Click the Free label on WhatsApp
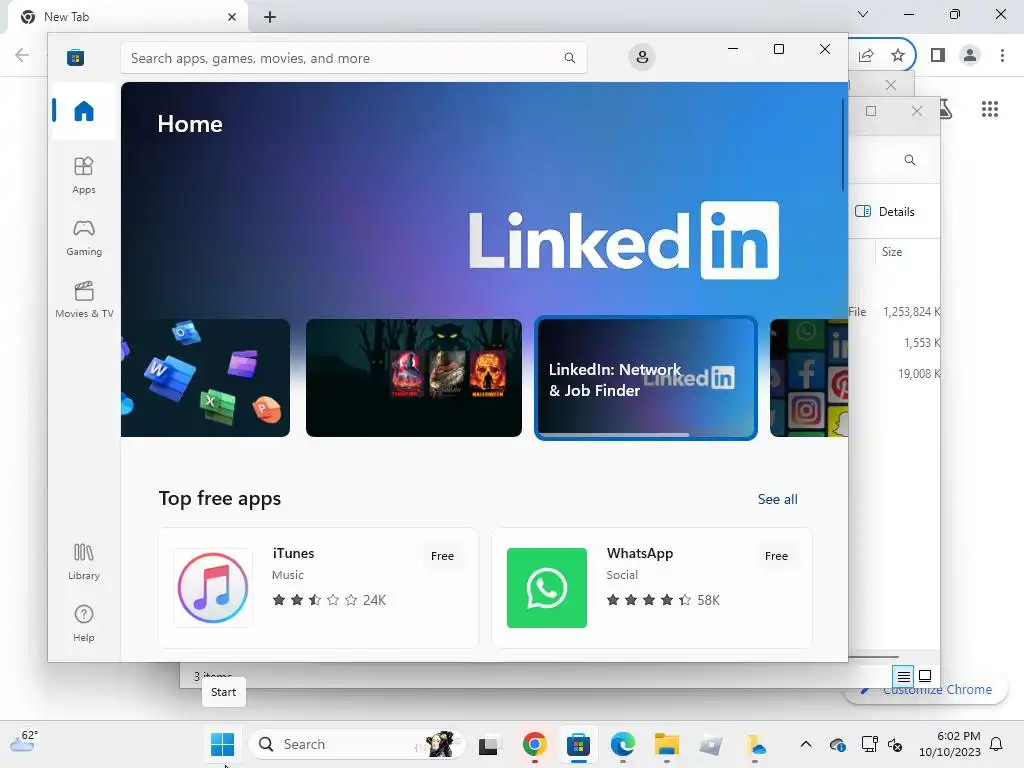This screenshot has width=1024, height=768. pyautogui.click(x=776, y=556)
